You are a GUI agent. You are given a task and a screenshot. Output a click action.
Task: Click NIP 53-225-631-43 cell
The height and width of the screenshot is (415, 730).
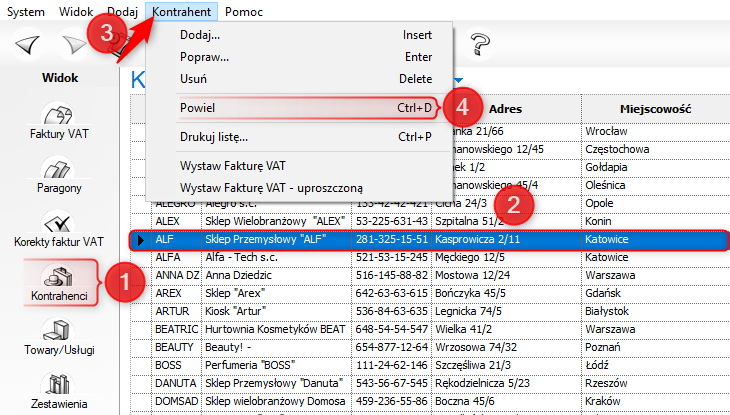coord(392,221)
